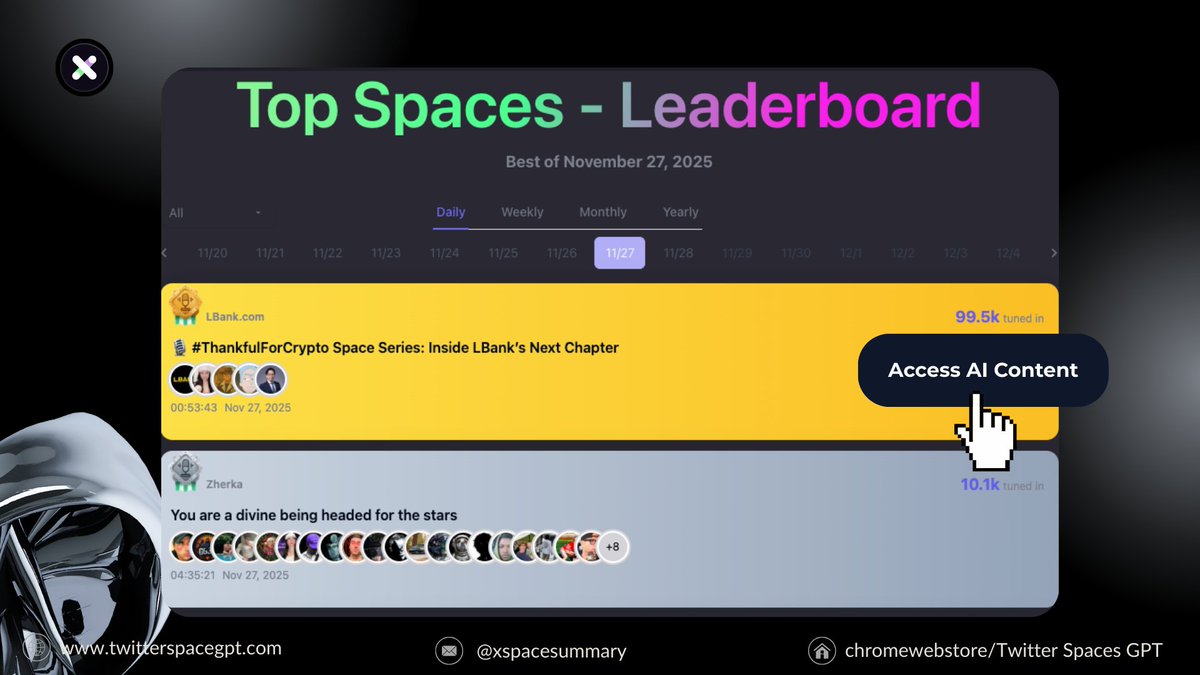
Task: Open the LBank.com host name
Action: click(x=235, y=316)
